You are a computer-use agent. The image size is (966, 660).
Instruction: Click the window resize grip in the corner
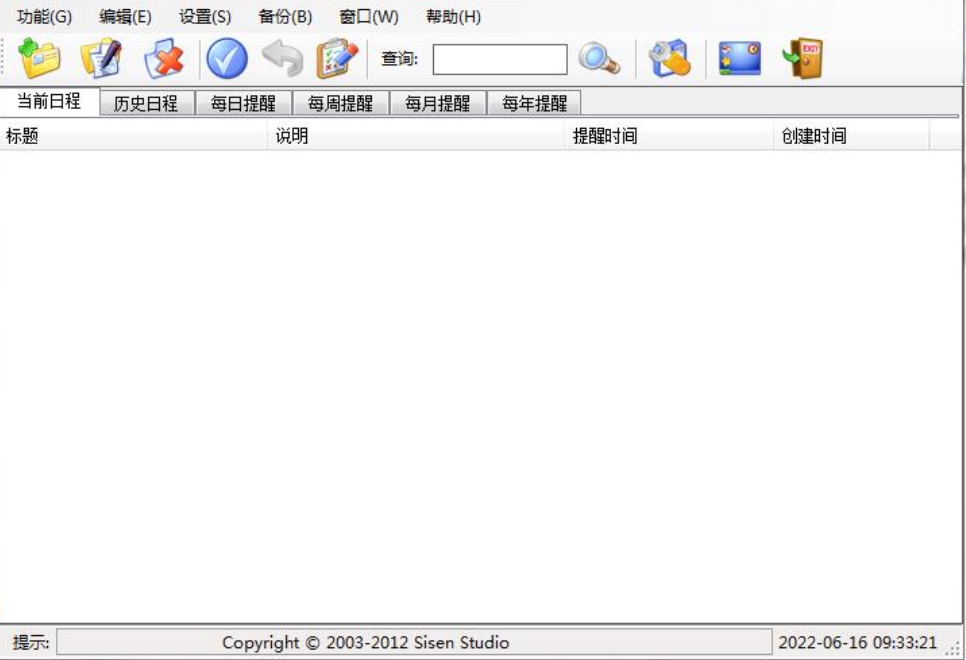tap(954, 648)
